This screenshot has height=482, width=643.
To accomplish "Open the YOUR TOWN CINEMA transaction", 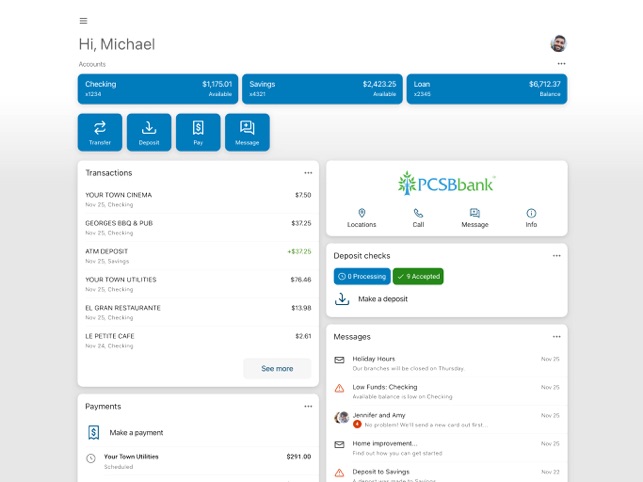I will (x=198, y=199).
